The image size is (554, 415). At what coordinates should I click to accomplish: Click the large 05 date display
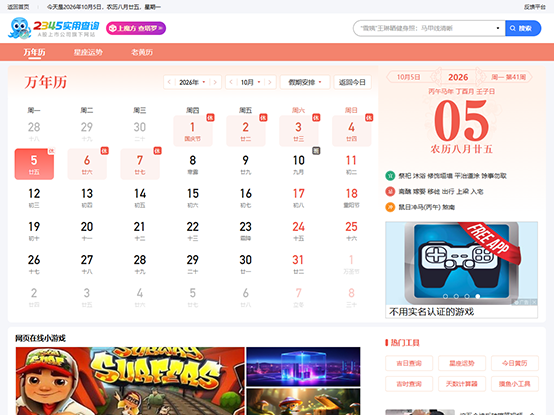point(461,120)
